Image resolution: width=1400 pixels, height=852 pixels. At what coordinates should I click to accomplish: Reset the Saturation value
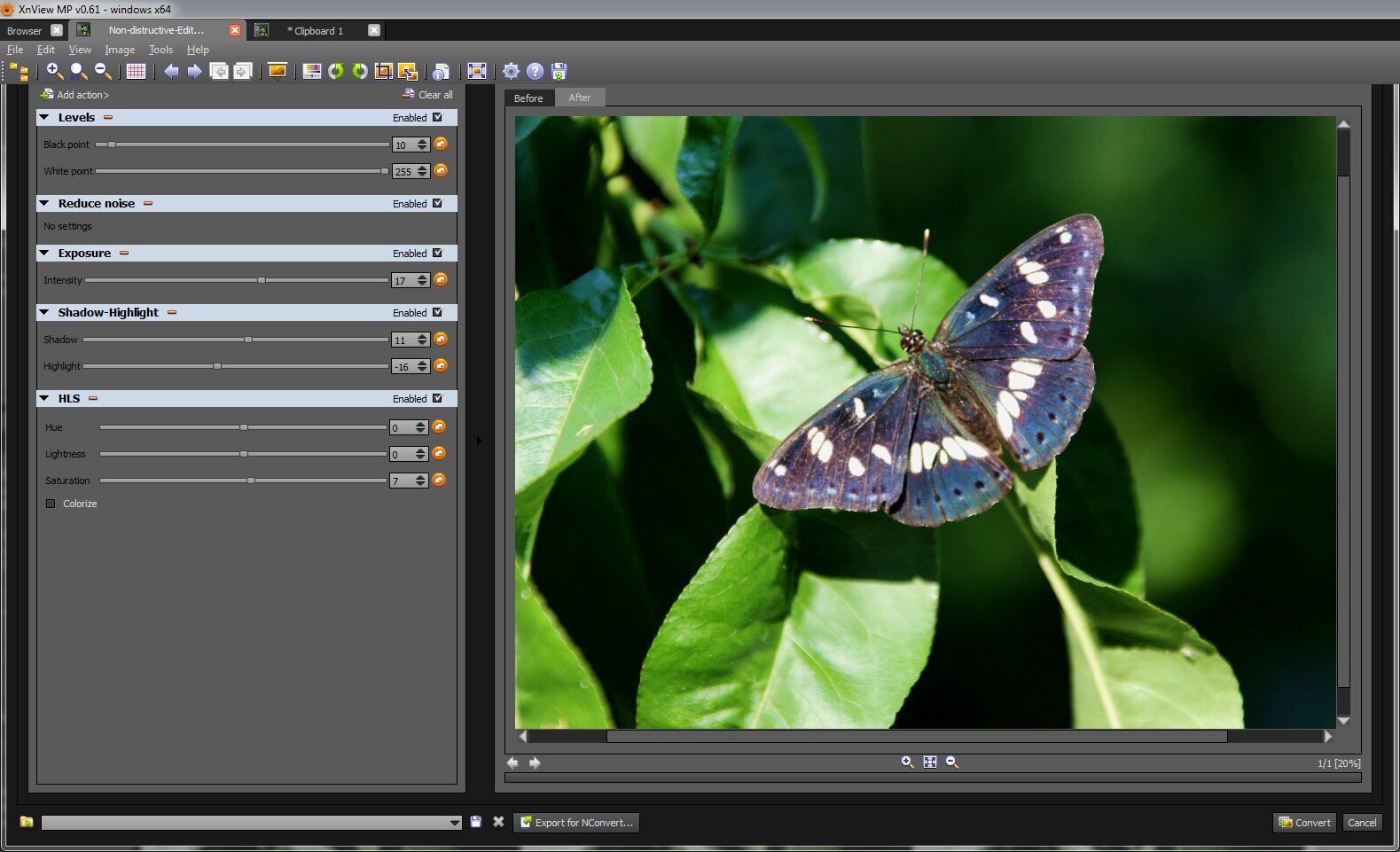439,480
